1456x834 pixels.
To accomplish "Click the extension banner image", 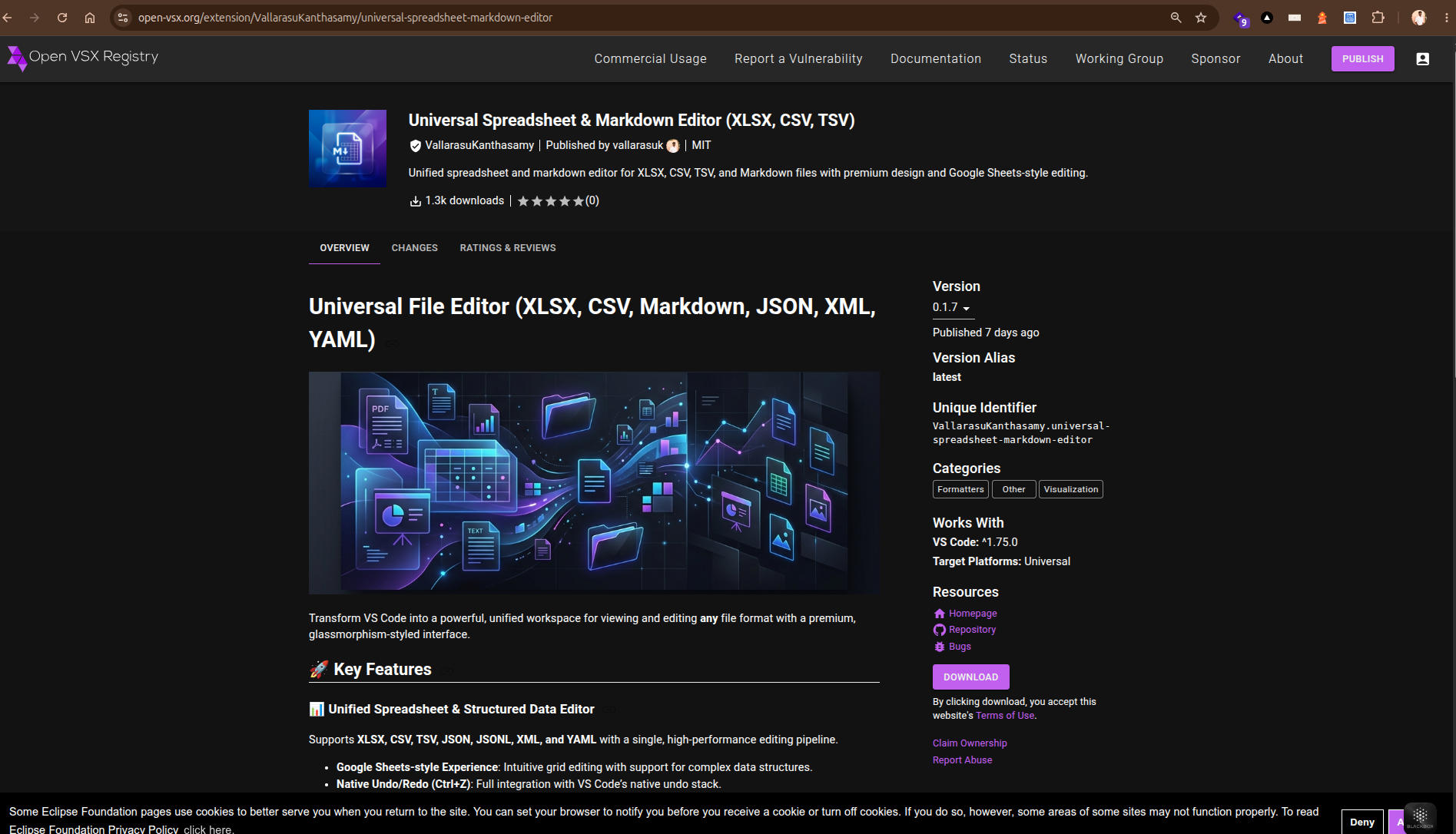I will 594,483.
